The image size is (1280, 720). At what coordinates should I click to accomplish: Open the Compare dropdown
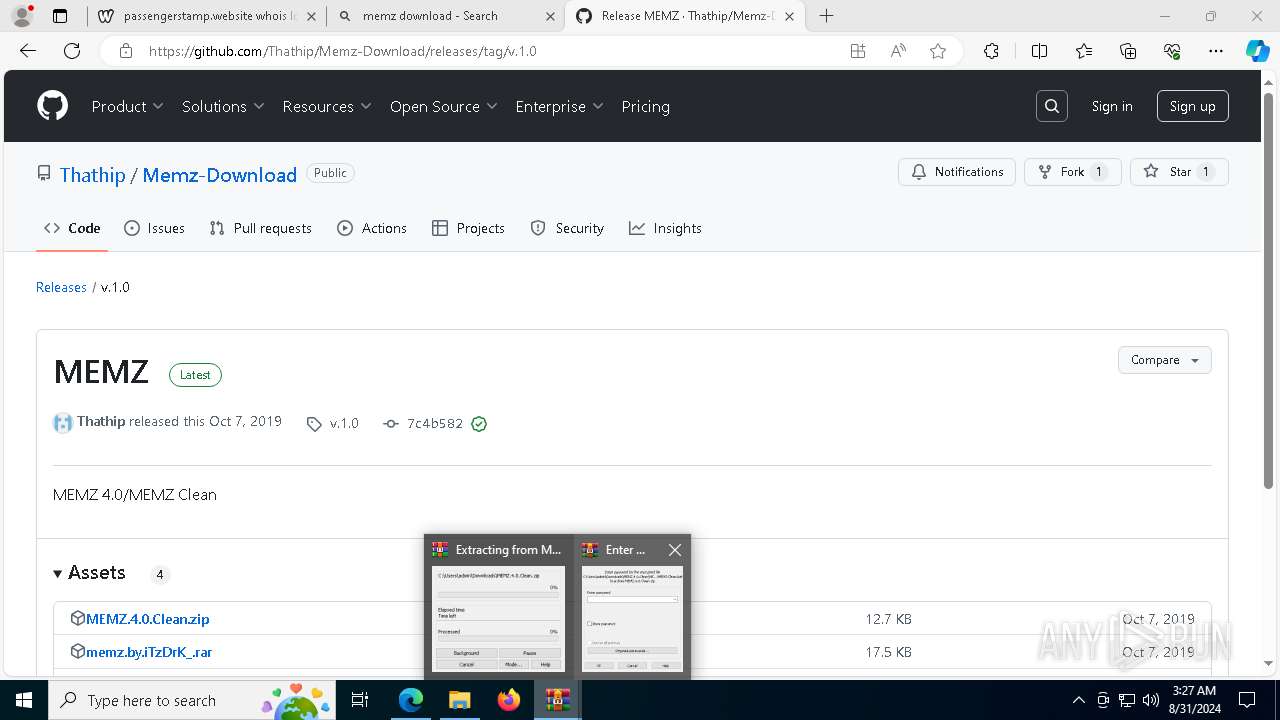point(1165,360)
